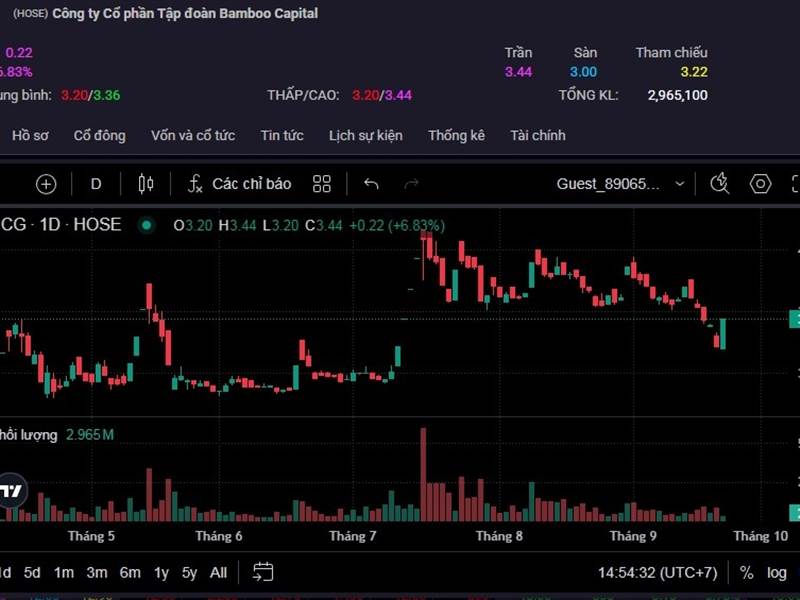Select the 5d time range
The width and height of the screenshot is (800, 600).
[x=32, y=572]
